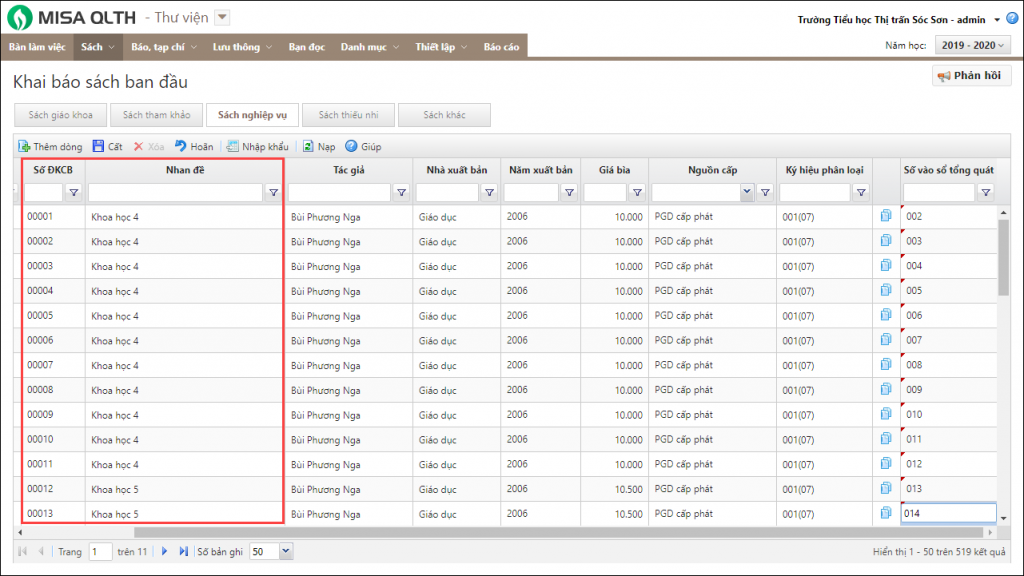Switch to the Sách tham khảo tab

156,115
